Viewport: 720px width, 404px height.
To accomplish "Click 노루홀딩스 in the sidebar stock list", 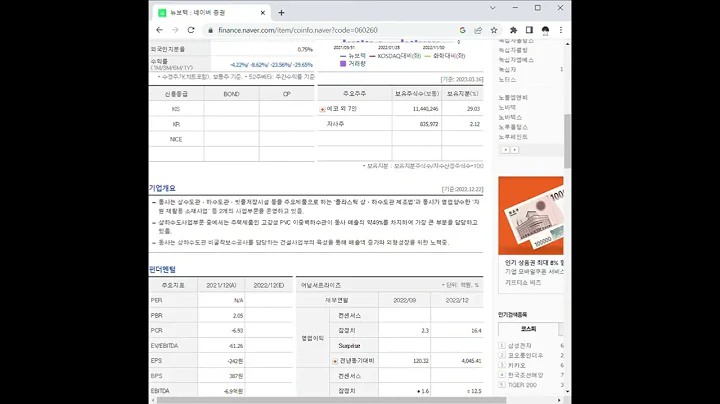I will [x=513, y=127].
